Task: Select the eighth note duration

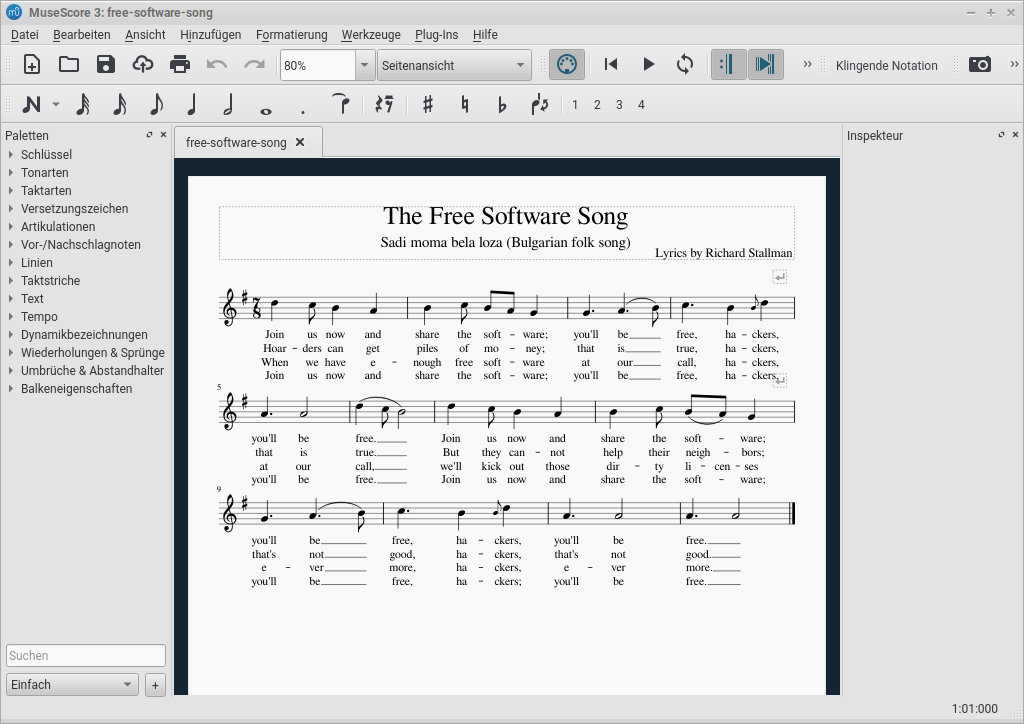Action: coord(156,104)
